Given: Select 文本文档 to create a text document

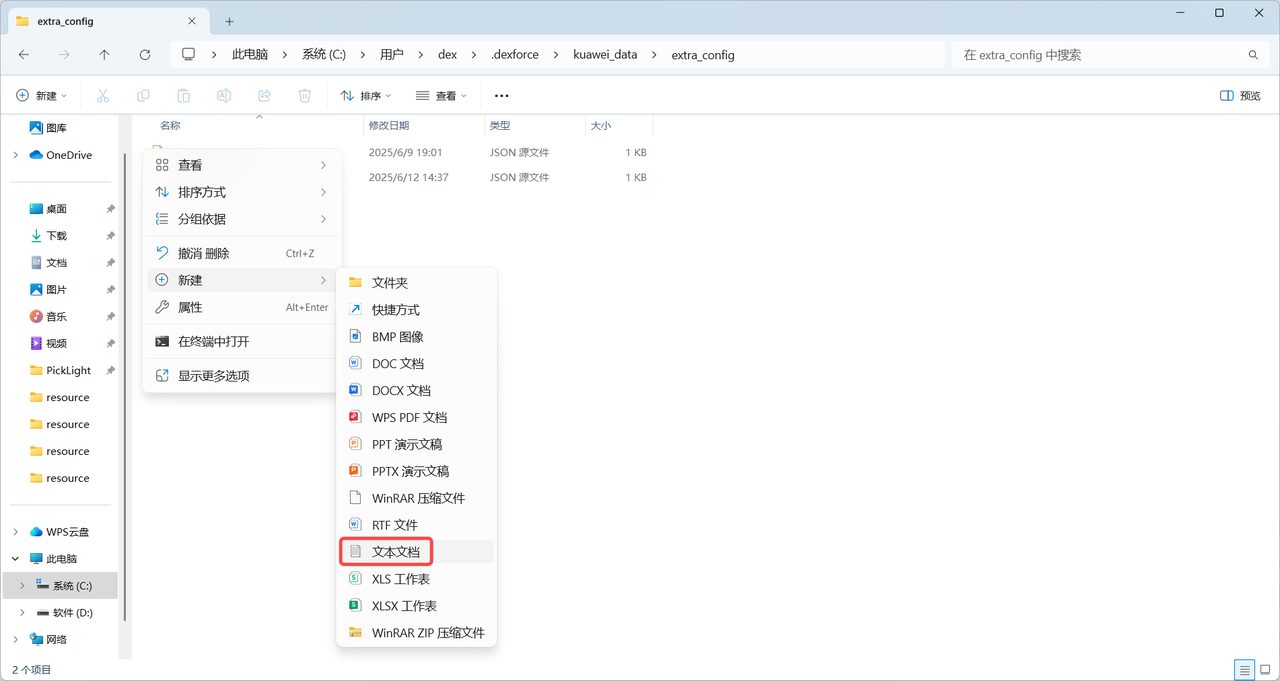Looking at the screenshot, I should (x=397, y=551).
